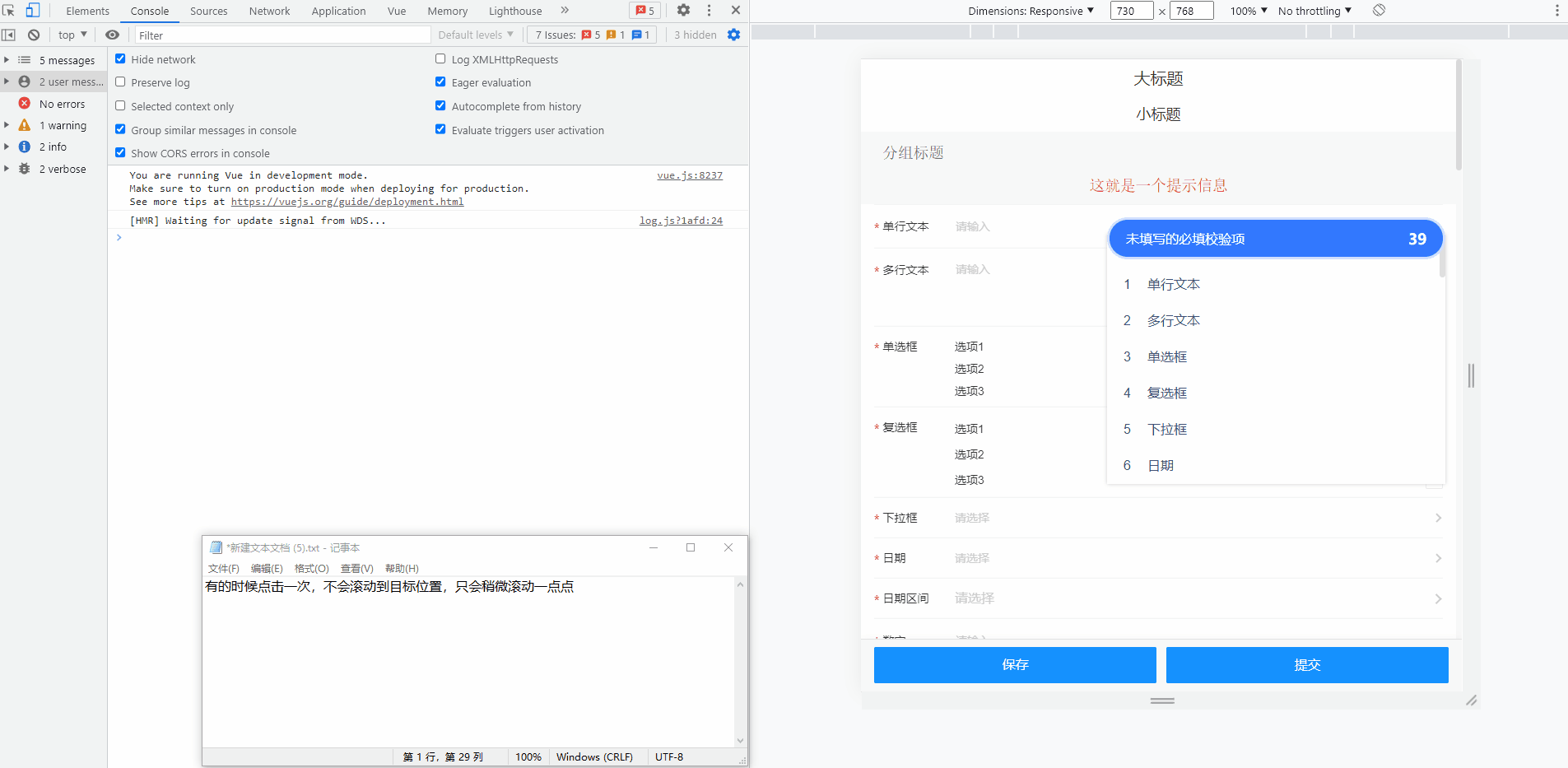Click the rotate device icon
This screenshot has width=1568, height=768.
tap(1379, 11)
